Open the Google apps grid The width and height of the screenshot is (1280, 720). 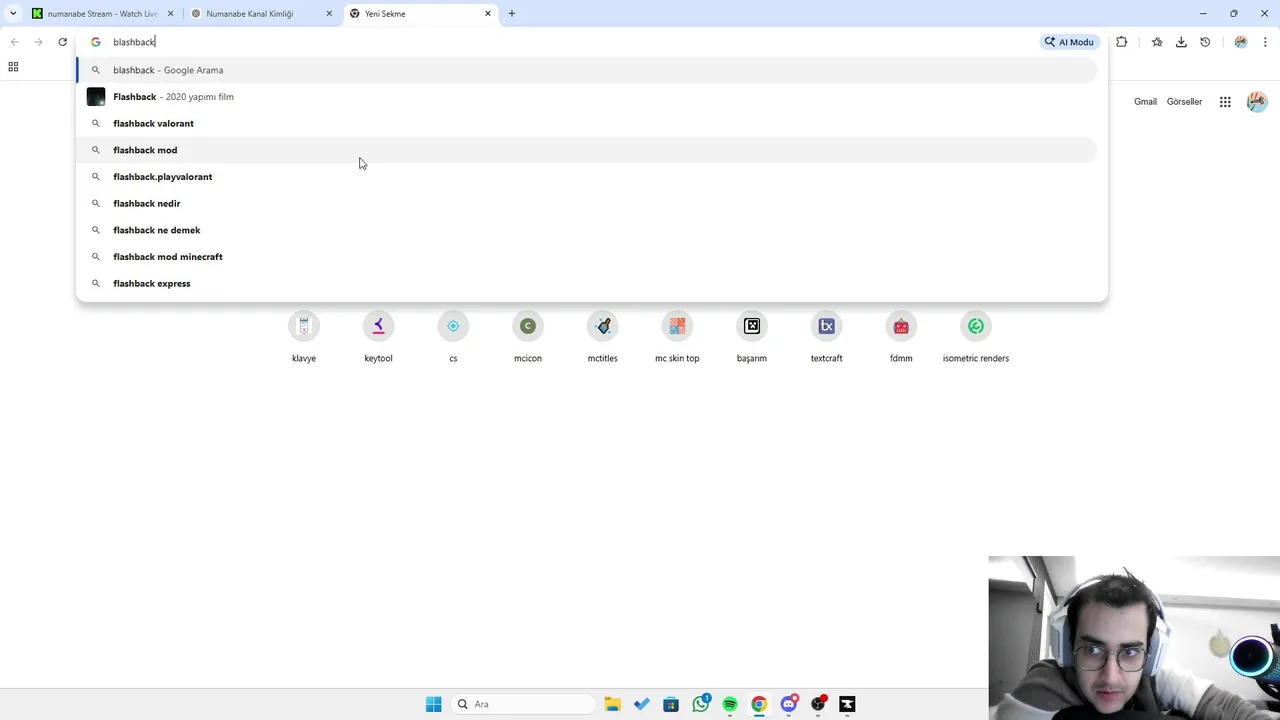pyautogui.click(x=1225, y=102)
